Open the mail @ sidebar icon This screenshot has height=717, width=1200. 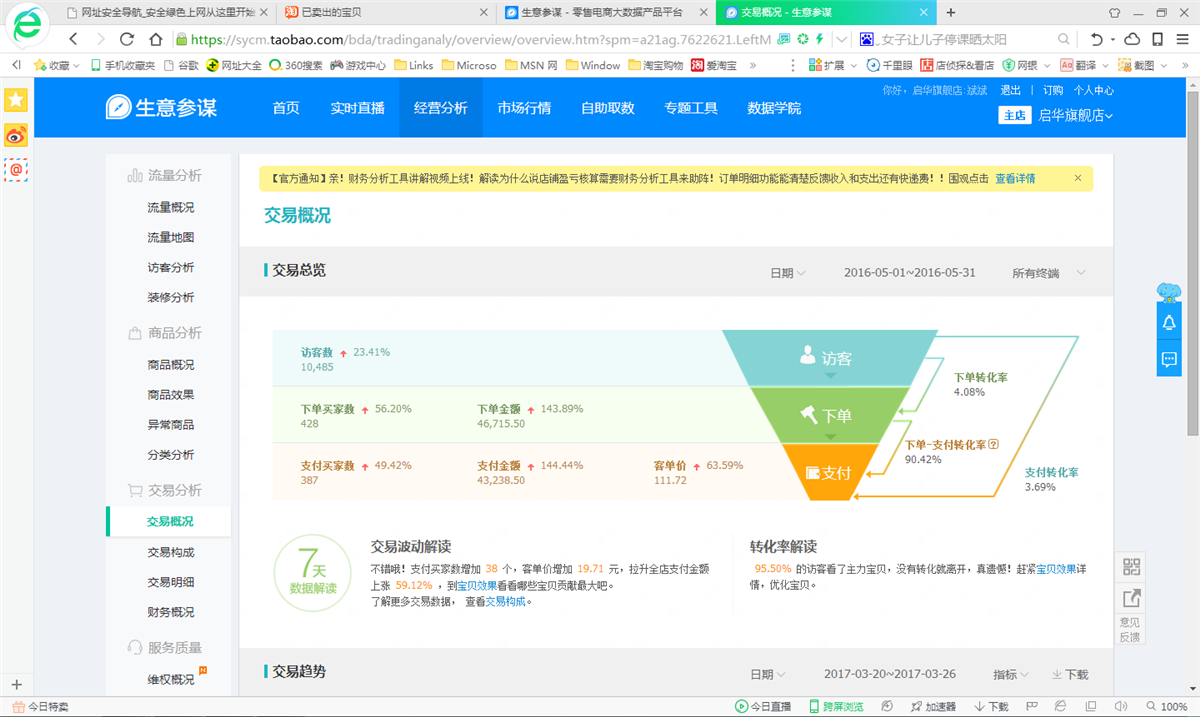[16, 170]
